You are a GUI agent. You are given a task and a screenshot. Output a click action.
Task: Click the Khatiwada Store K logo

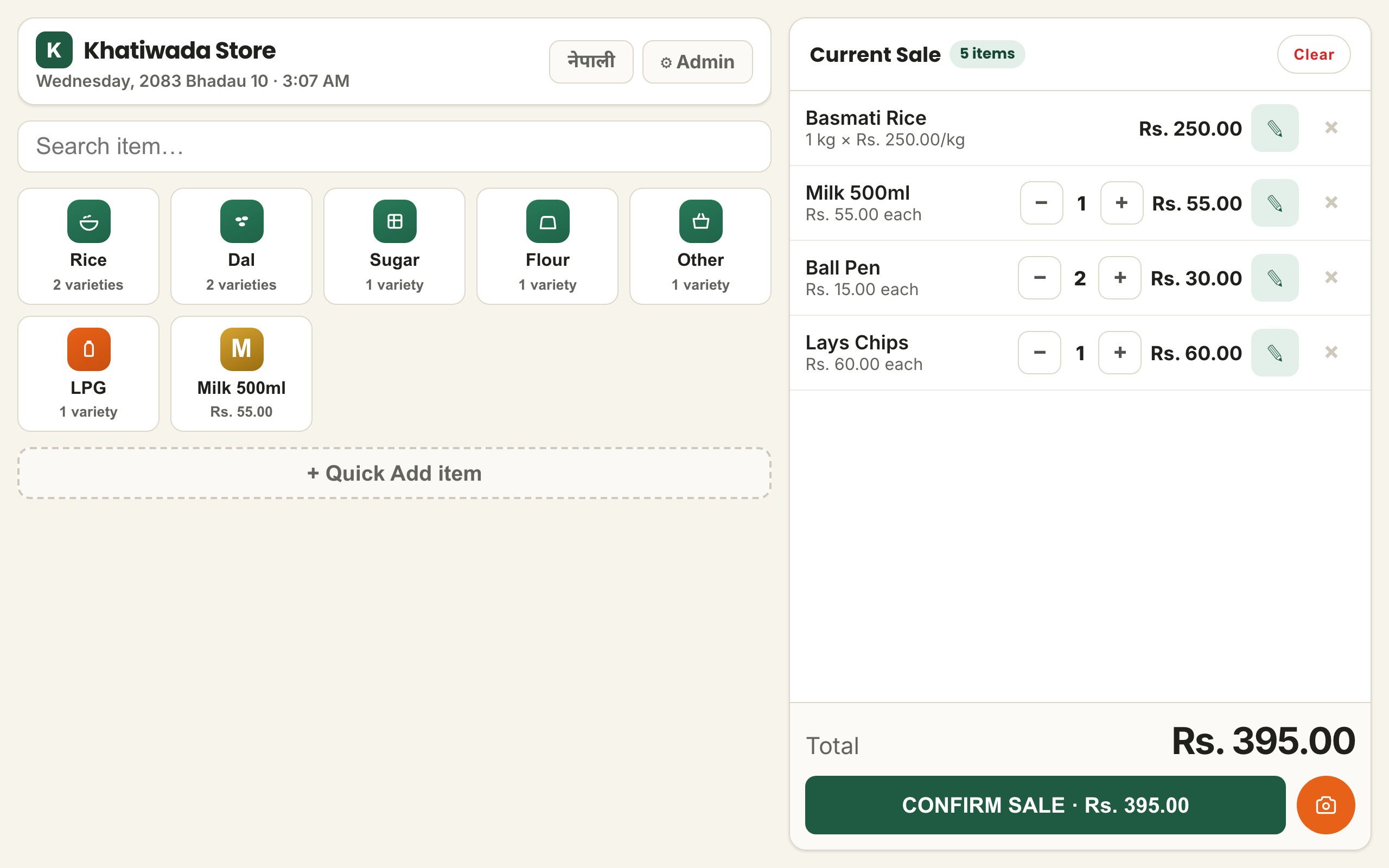[x=54, y=50]
